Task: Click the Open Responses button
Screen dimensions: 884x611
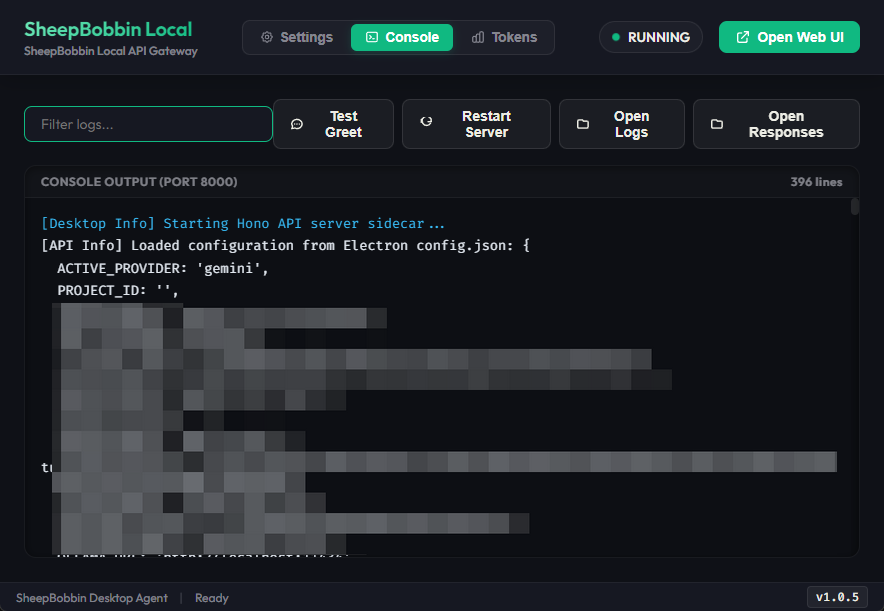Action: [776, 124]
